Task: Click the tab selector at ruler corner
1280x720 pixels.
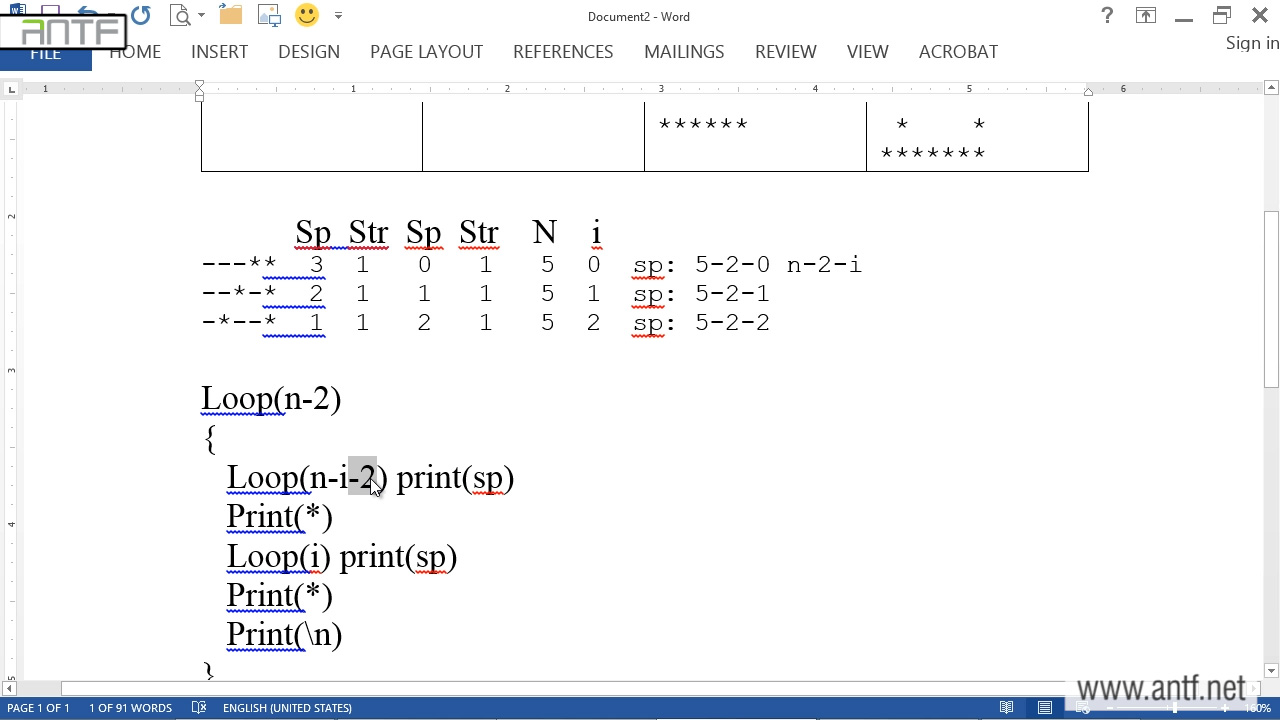Action: pos(11,89)
